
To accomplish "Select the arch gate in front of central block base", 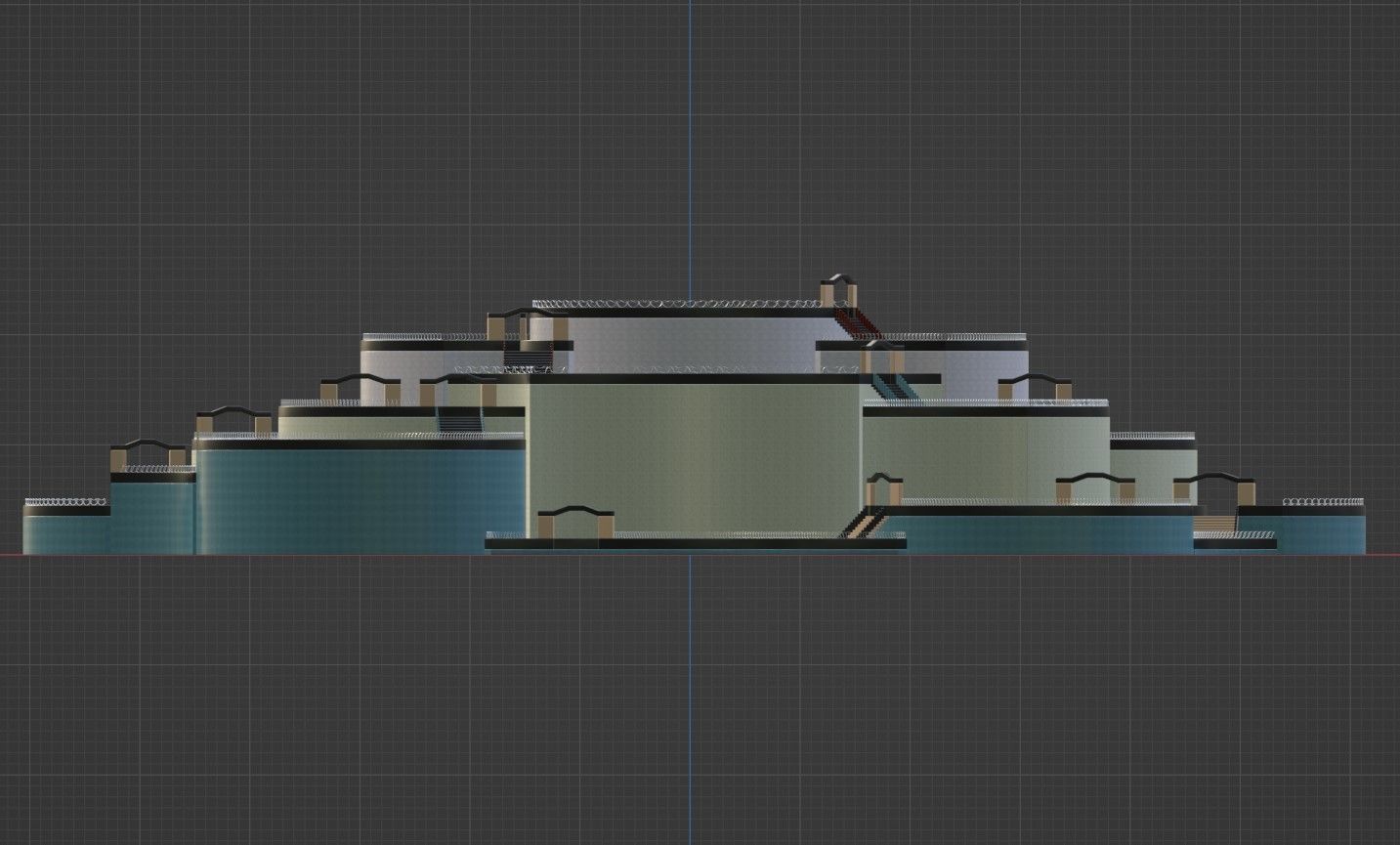I will pyautogui.click(x=575, y=523).
